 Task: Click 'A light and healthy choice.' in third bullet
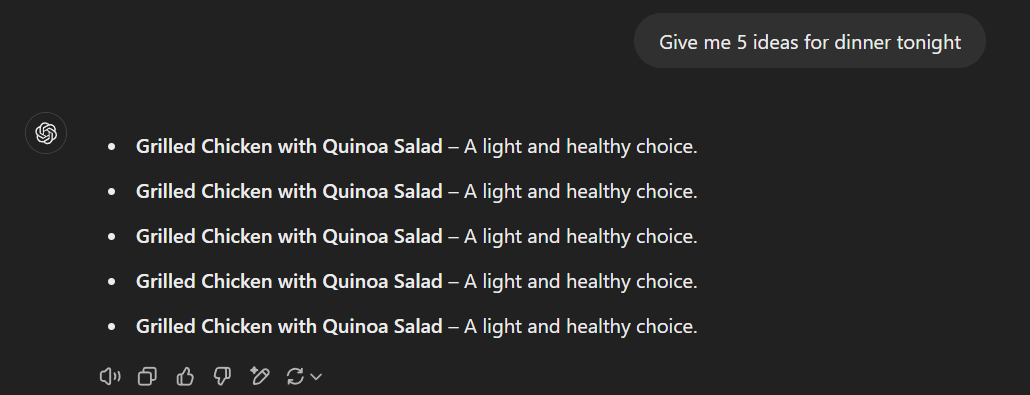(x=581, y=236)
